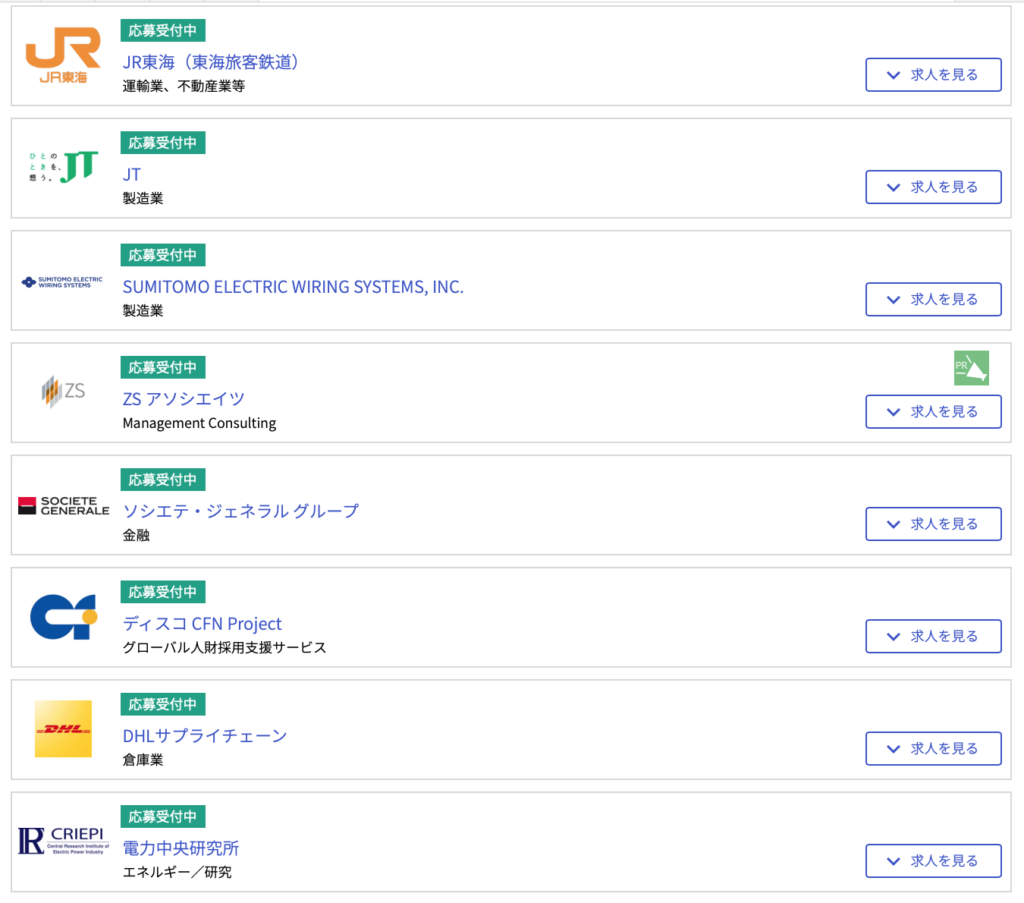Expand 求人を見る for JT

click(x=933, y=187)
